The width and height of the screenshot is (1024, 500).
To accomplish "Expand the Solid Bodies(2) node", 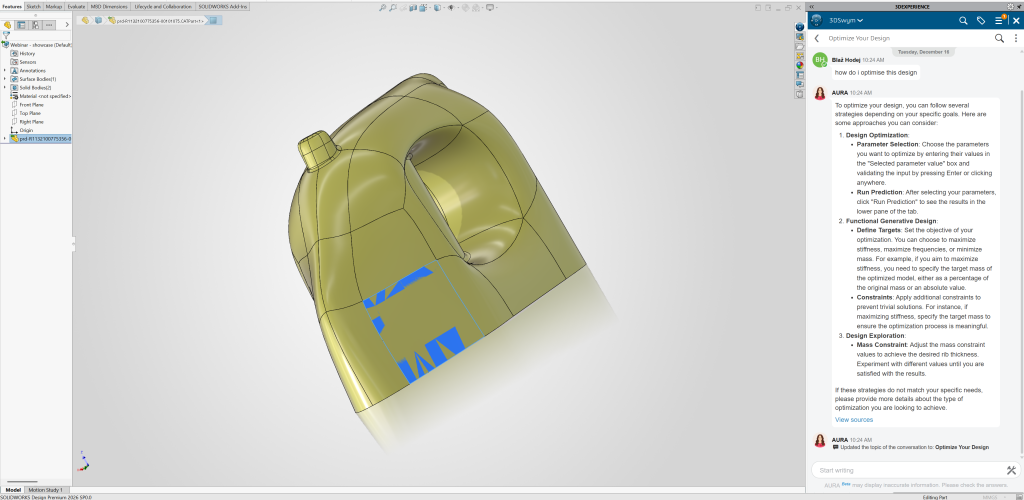I will click(x=4, y=88).
